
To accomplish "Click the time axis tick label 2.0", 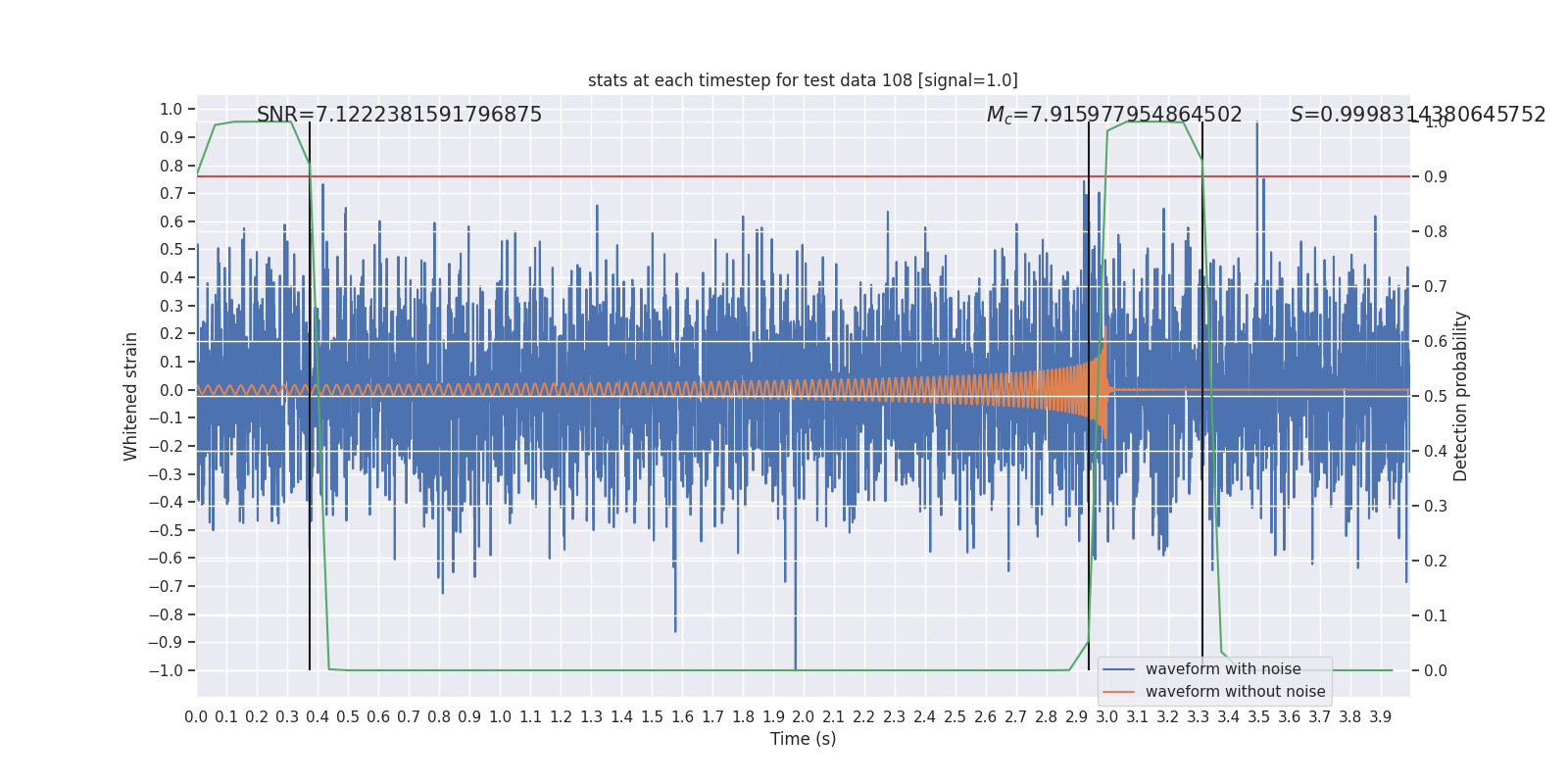I will click(x=804, y=717).
